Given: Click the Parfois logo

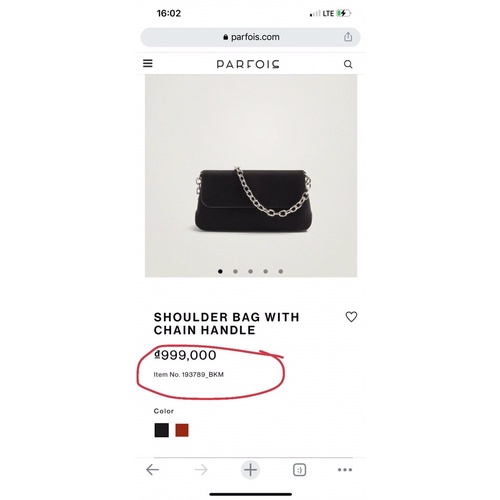Looking at the screenshot, I should (248, 64).
